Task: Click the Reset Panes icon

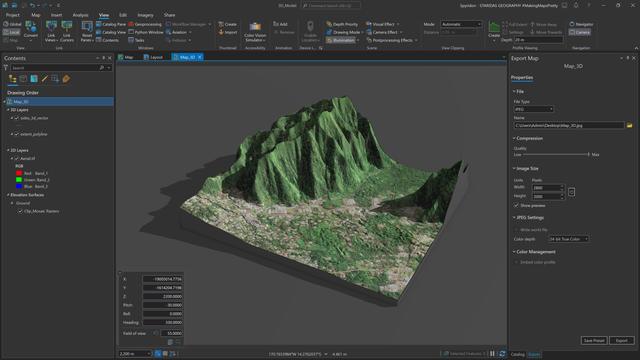Action: pos(87,27)
